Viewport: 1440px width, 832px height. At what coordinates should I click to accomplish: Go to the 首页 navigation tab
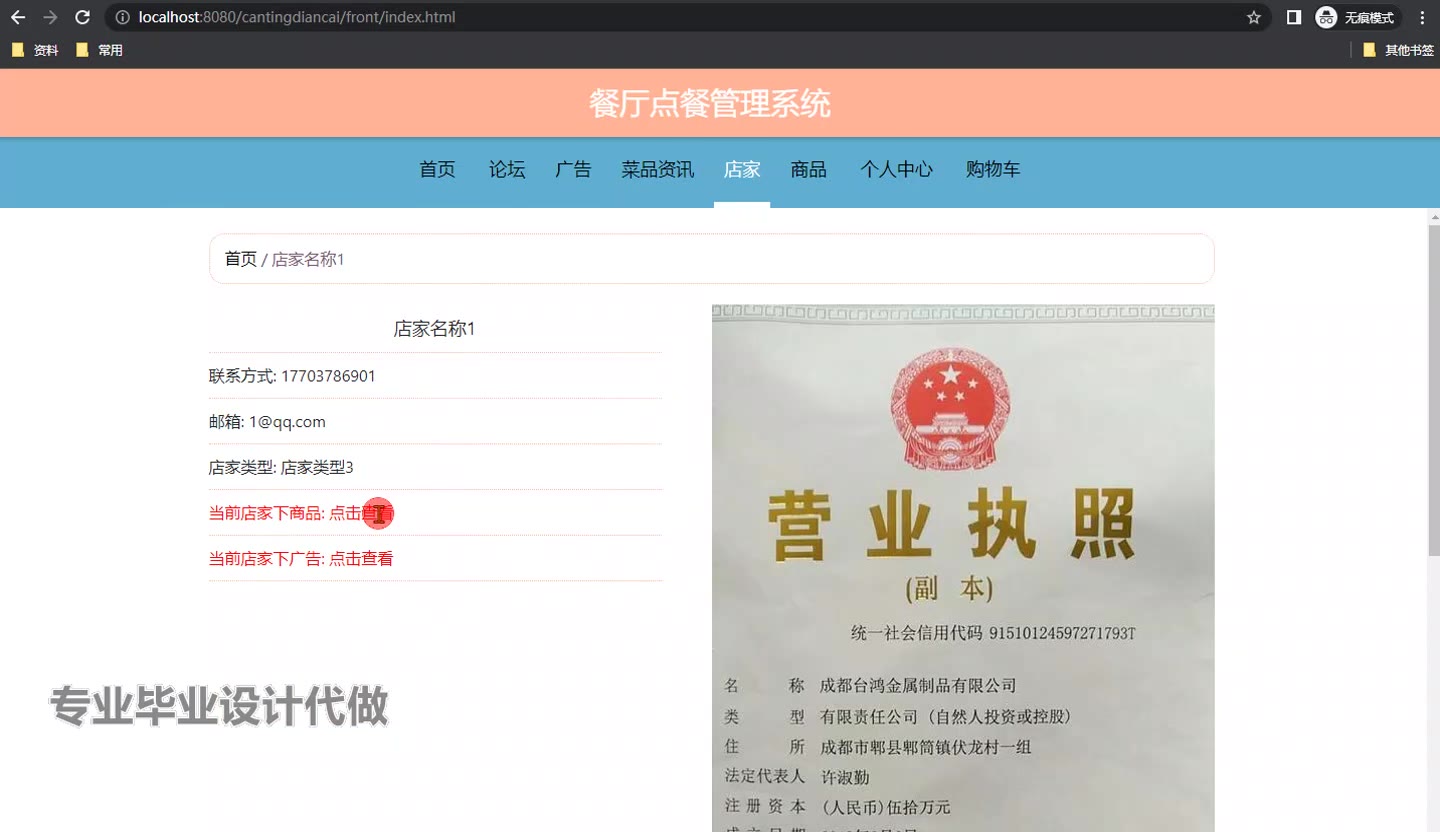(437, 170)
